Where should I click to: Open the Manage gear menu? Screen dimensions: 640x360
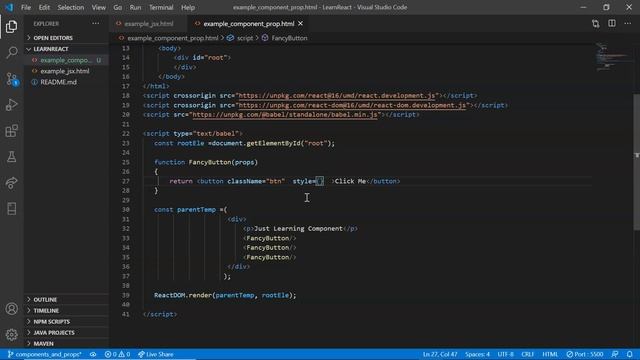[x=11, y=335]
